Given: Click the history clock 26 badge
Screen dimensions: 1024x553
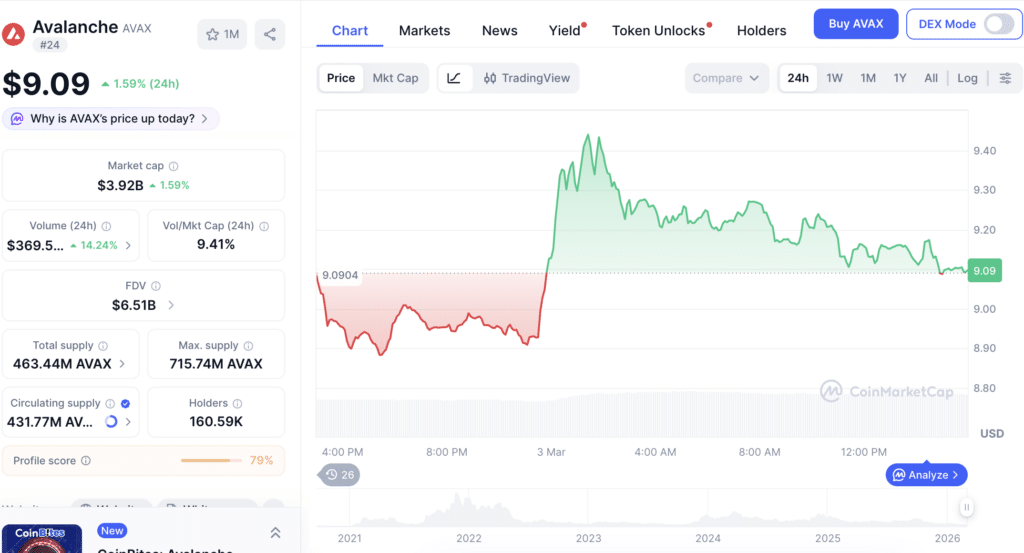Looking at the screenshot, I should [x=339, y=475].
